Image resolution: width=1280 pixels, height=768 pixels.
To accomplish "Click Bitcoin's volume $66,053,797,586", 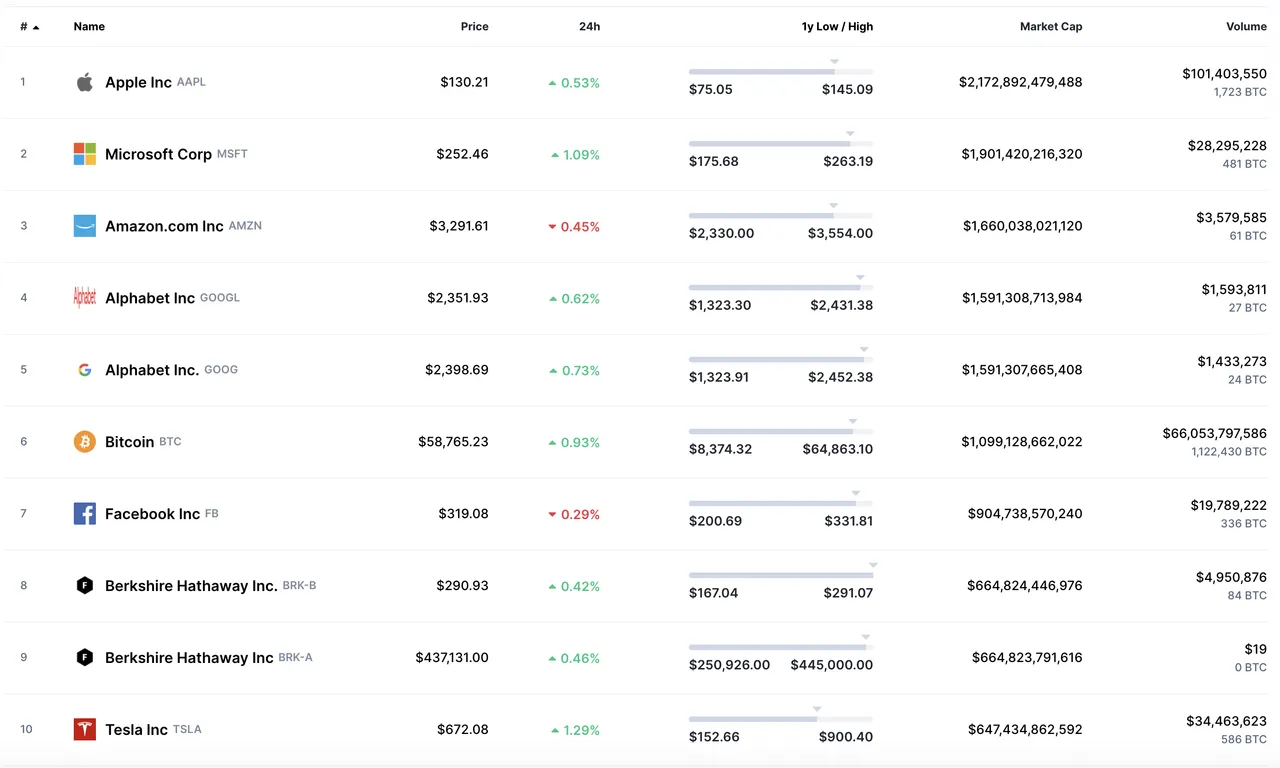I will [x=1214, y=434].
